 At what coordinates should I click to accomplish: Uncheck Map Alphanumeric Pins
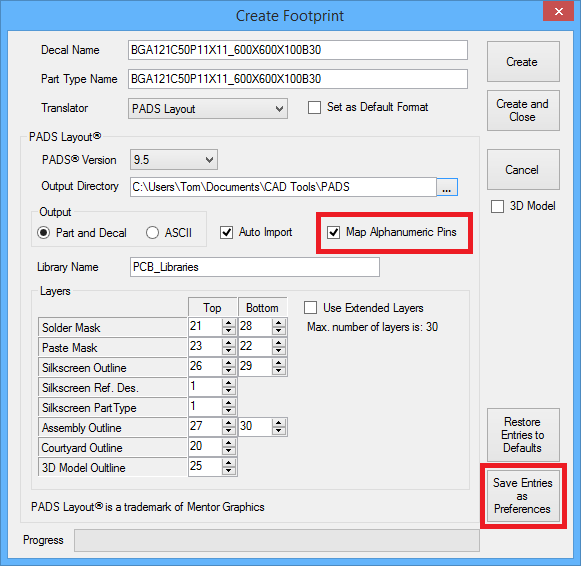click(333, 233)
